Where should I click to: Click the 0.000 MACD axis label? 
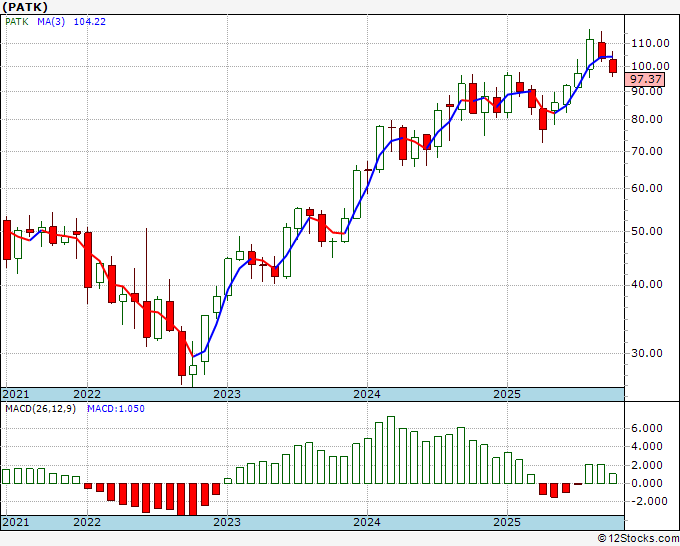coord(647,483)
